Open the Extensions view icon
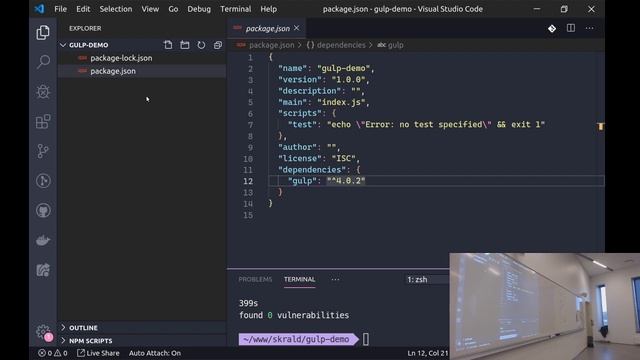The image size is (640, 360). (x=43, y=122)
